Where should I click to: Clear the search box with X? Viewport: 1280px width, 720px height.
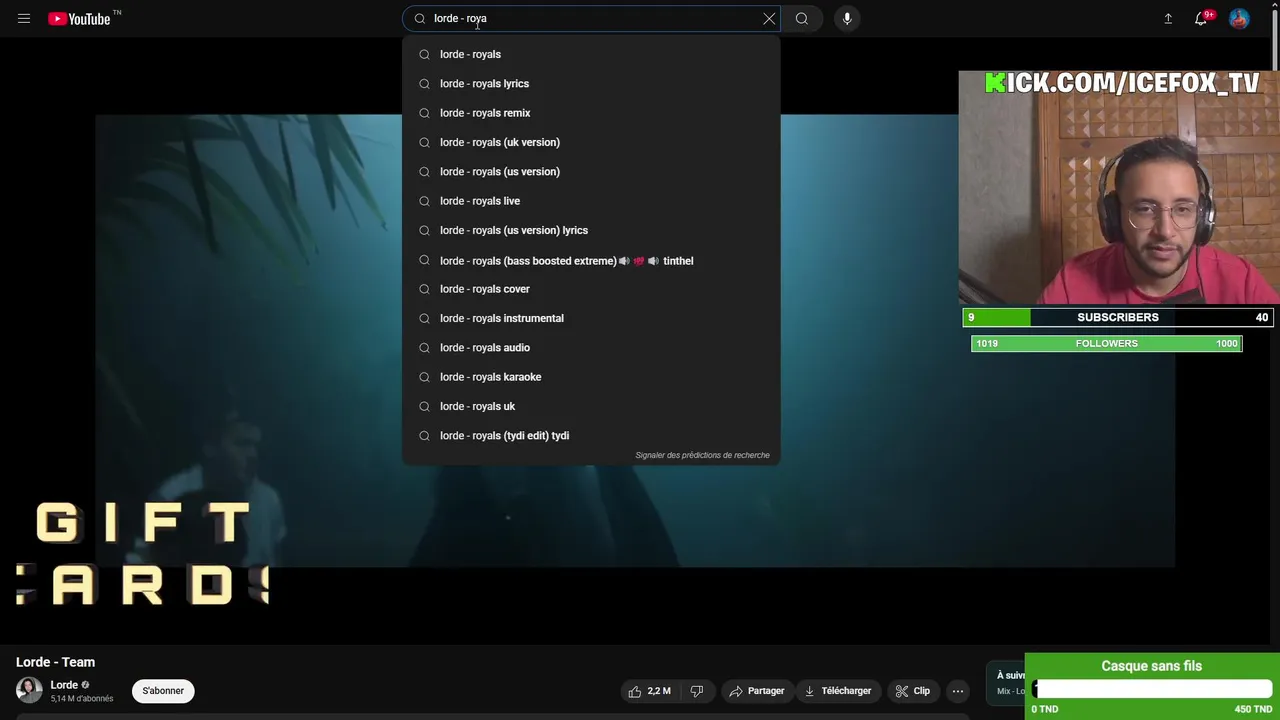click(769, 19)
